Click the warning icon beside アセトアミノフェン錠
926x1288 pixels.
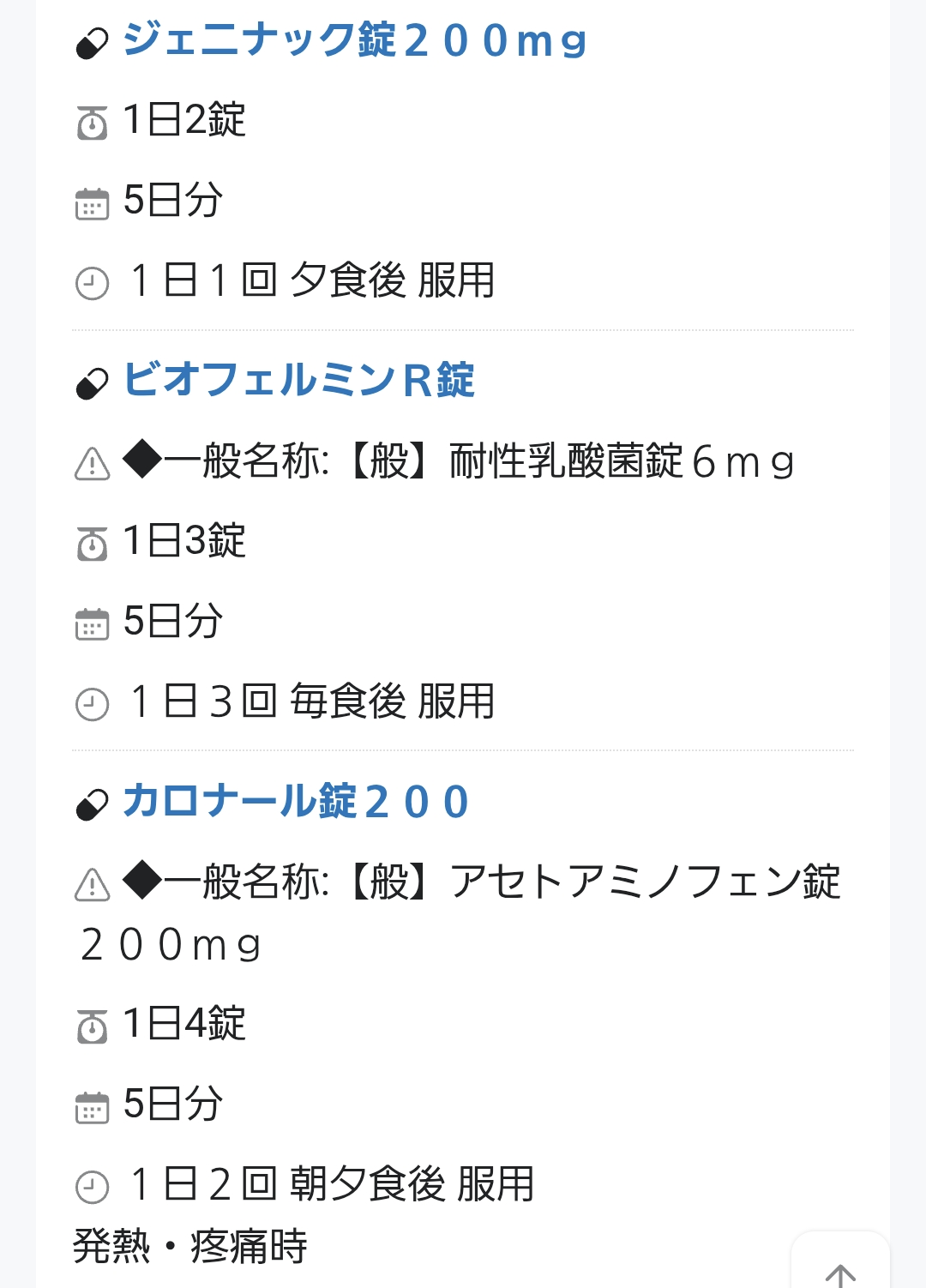(93, 885)
